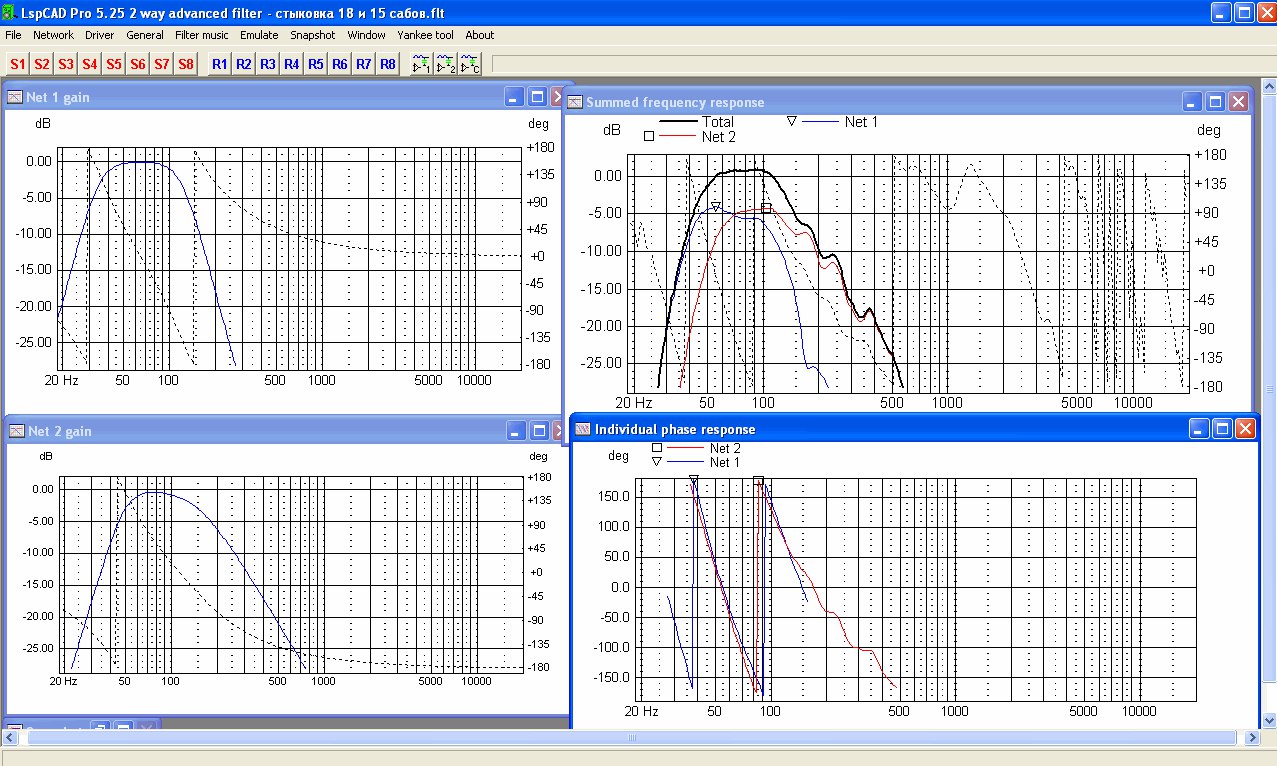Open the About menu

click(x=479, y=35)
